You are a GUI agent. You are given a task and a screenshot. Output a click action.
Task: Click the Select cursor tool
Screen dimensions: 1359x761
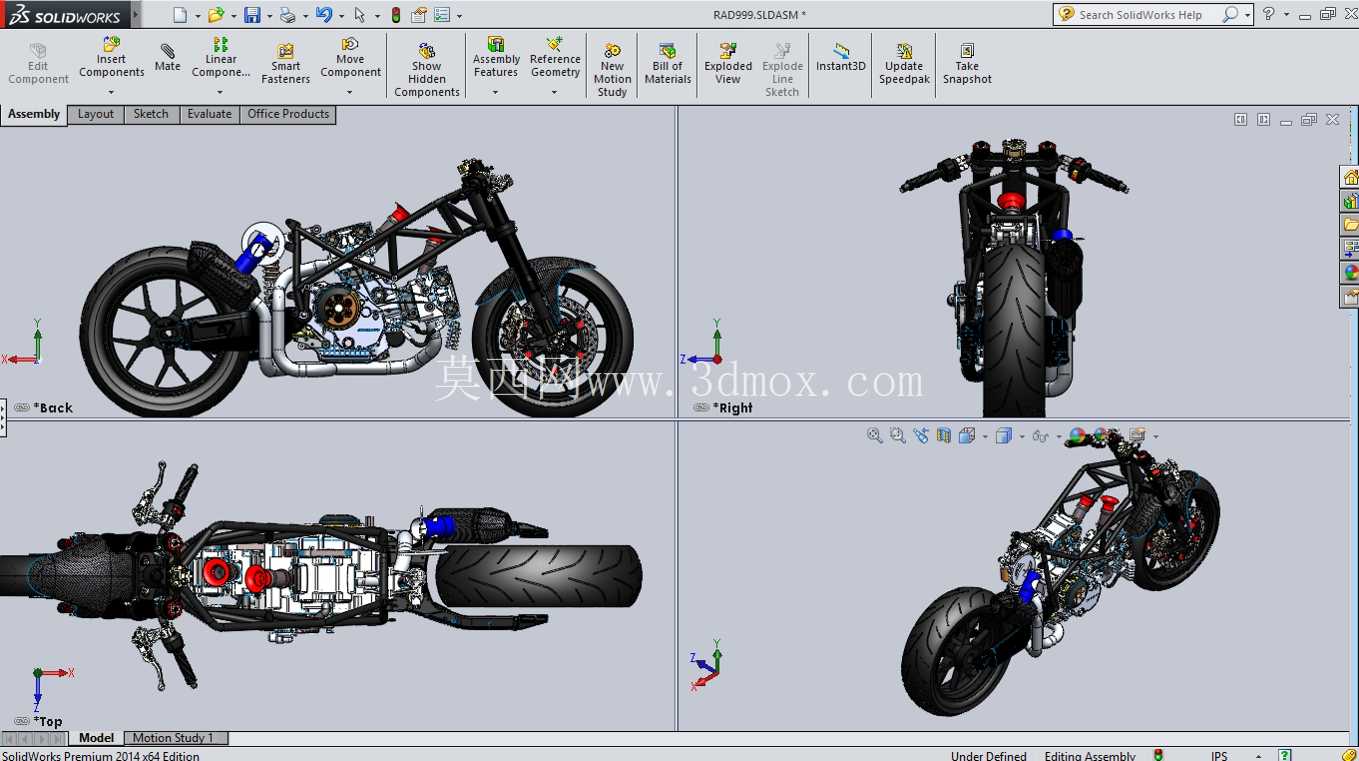(360, 15)
